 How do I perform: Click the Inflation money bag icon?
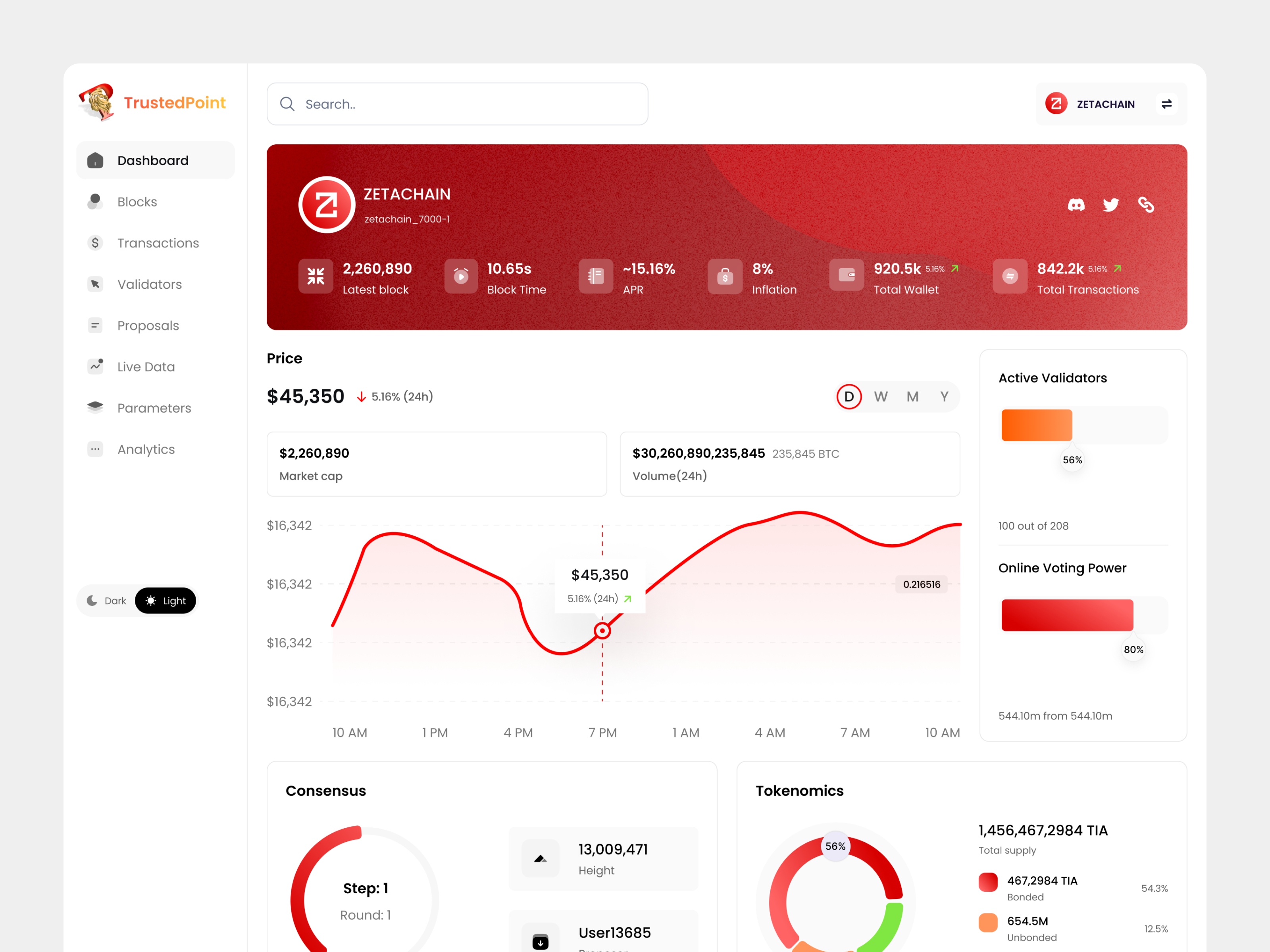coord(725,276)
